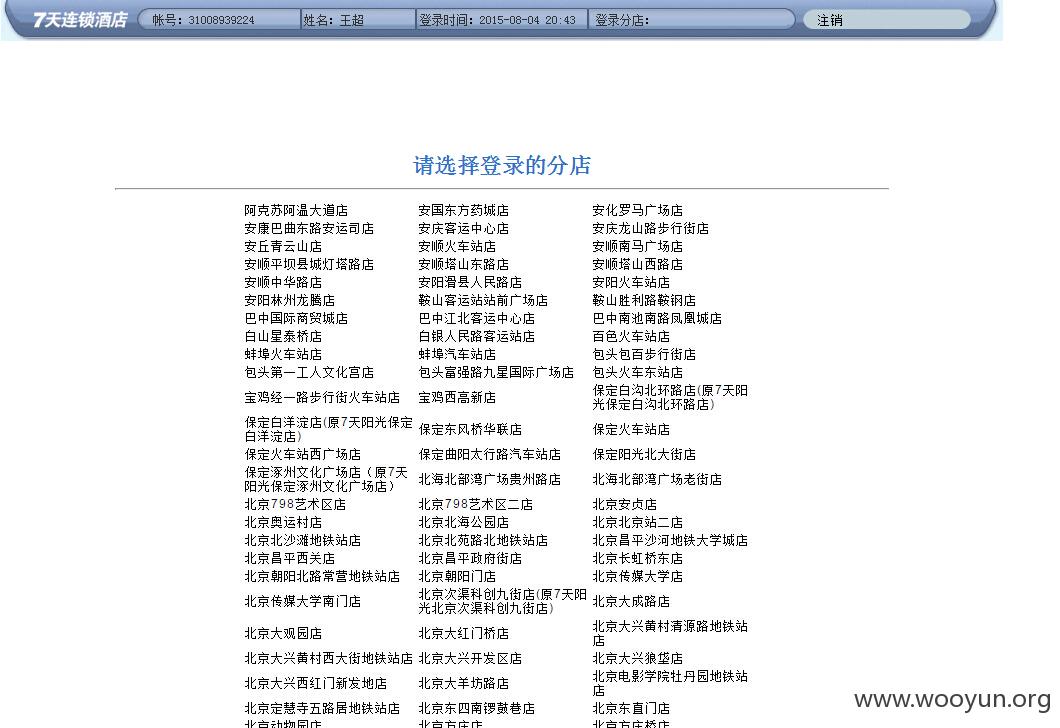Select 宝鸡西高新店
Image resolution: width=1060 pixels, height=728 pixels.
tap(457, 397)
